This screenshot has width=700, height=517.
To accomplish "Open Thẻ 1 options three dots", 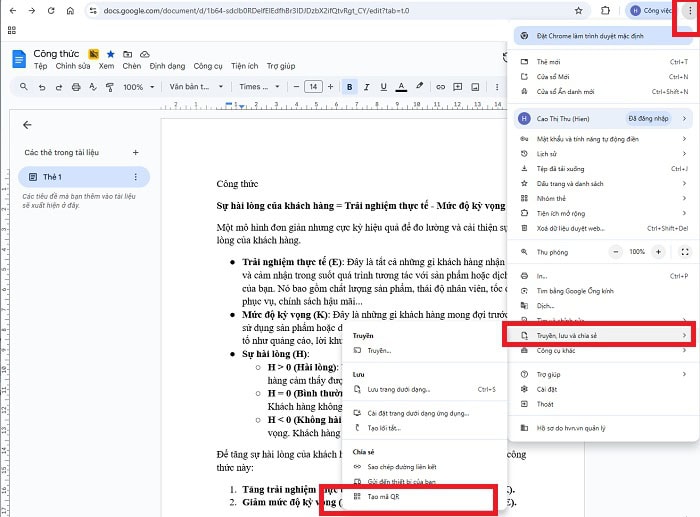I will 136,177.
